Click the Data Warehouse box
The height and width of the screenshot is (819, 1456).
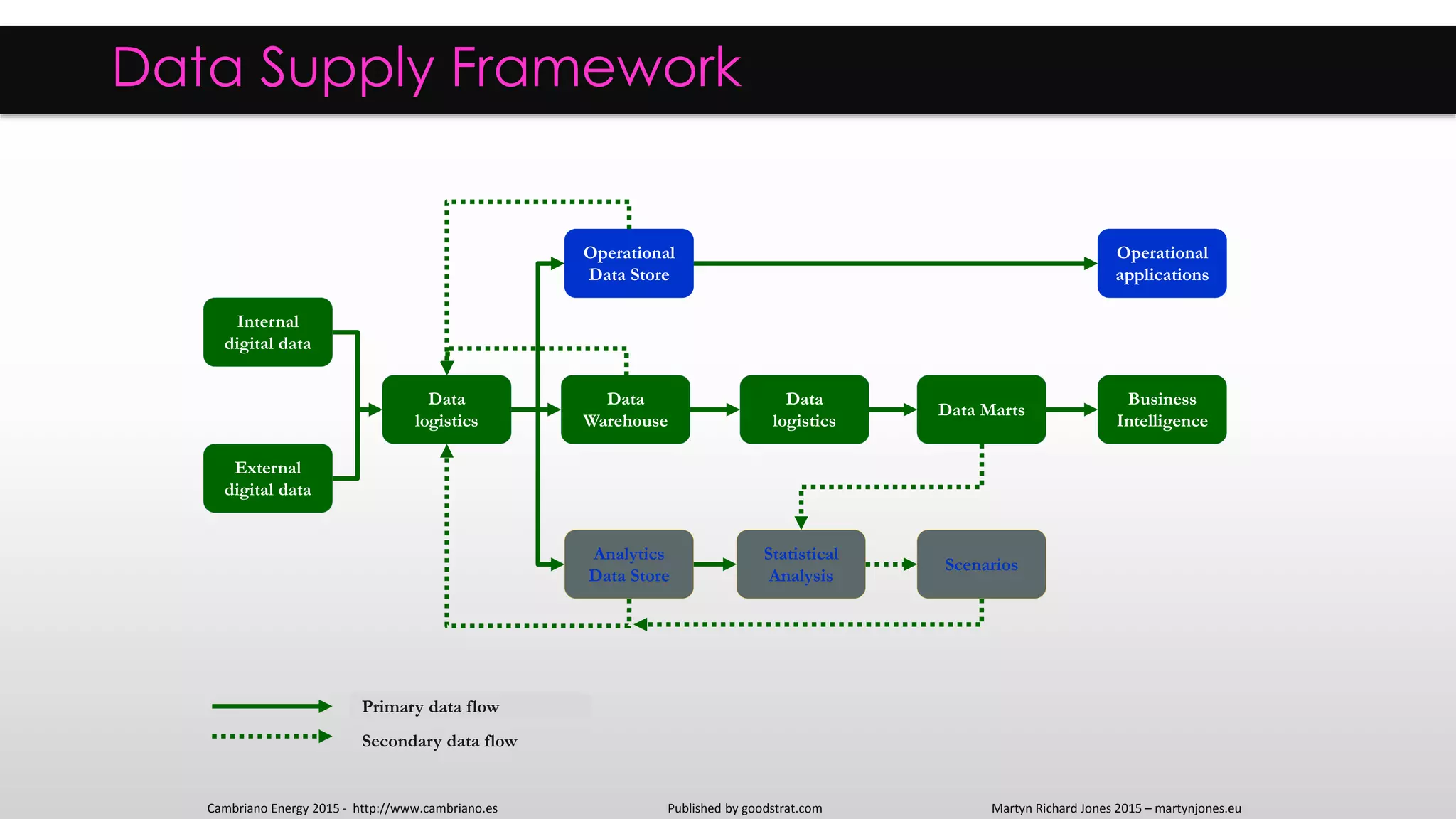click(626, 409)
